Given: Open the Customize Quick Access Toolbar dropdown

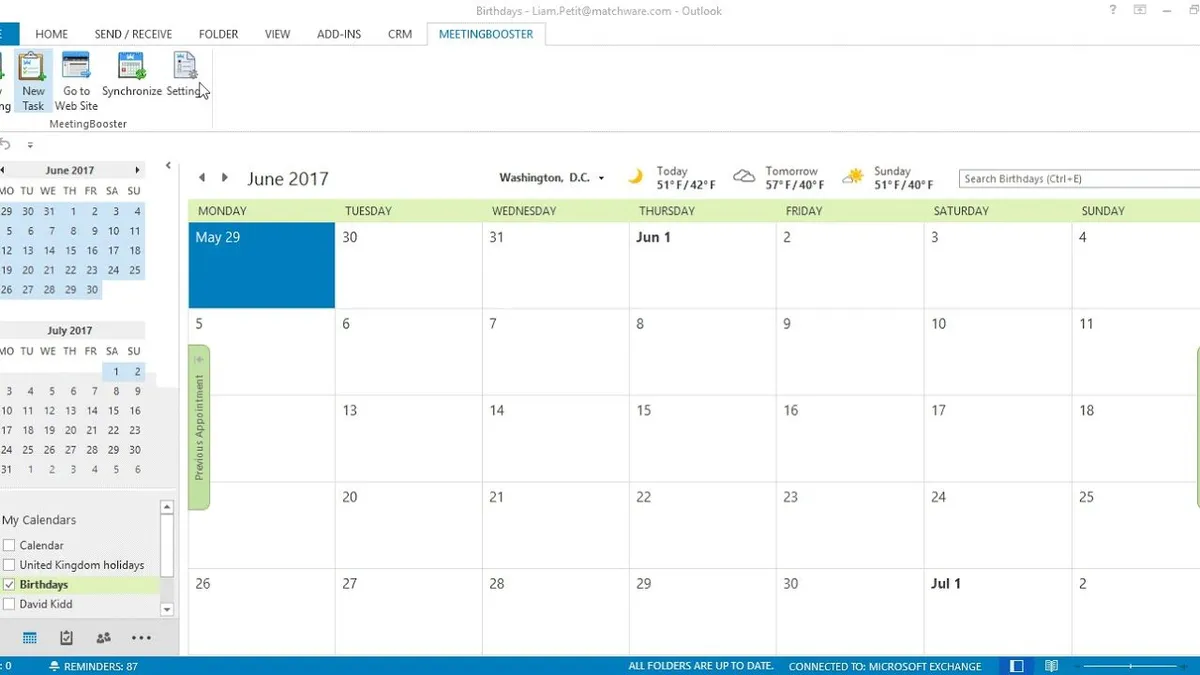Looking at the screenshot, I should 30,146.
